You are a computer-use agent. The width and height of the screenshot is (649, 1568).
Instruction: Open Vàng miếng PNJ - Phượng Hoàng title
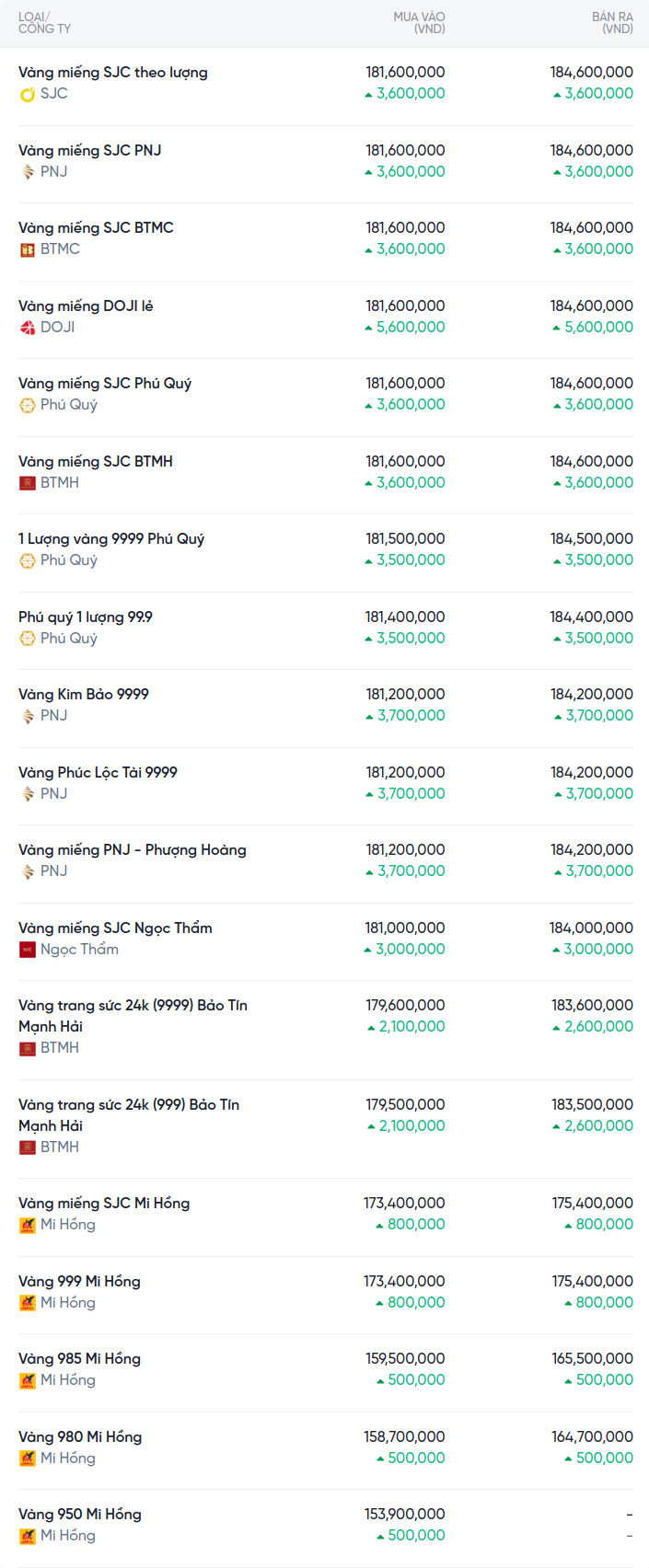[x=133, y=850]
